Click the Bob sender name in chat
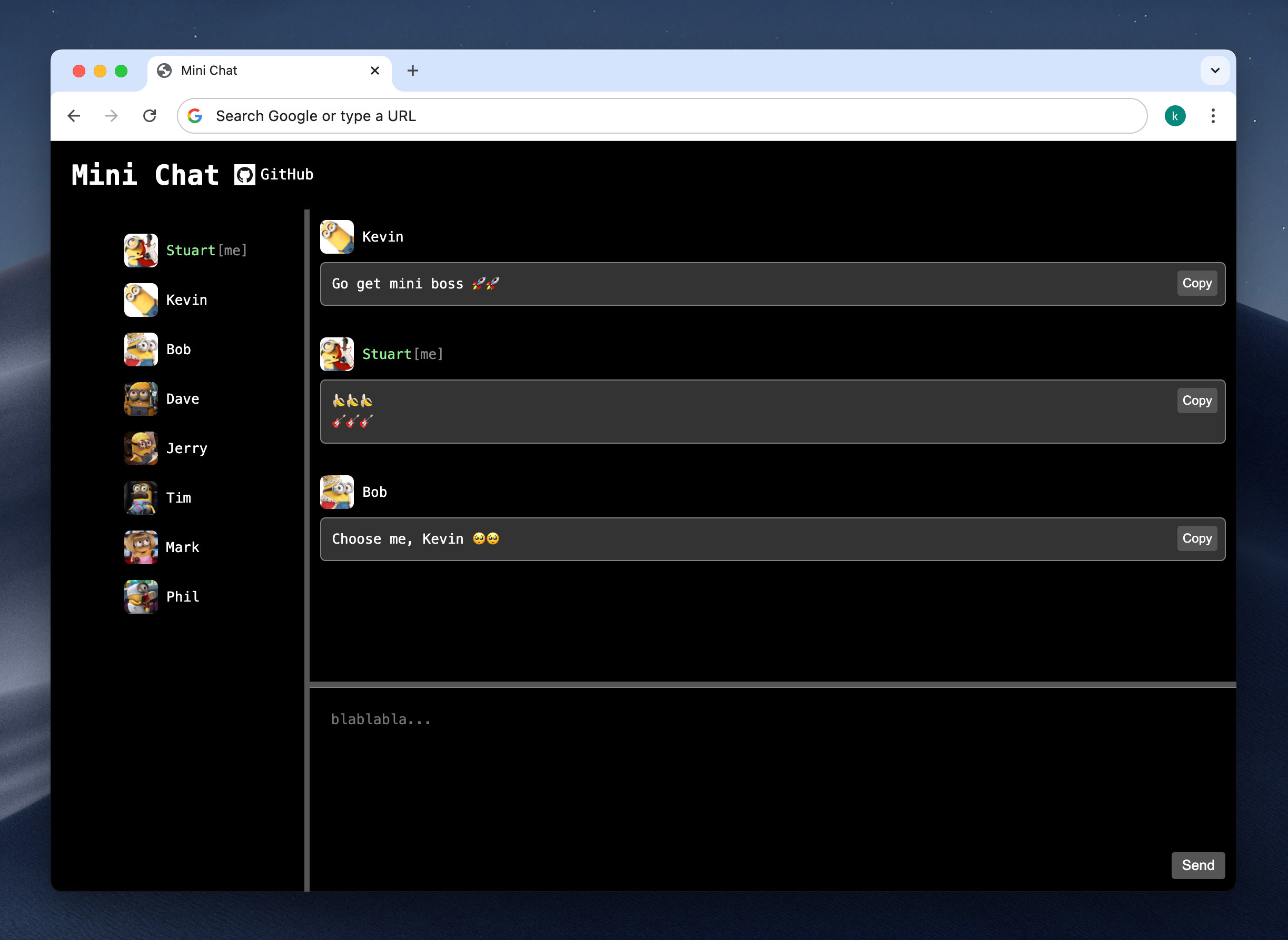1288x940 pixels. click(374, 492)
